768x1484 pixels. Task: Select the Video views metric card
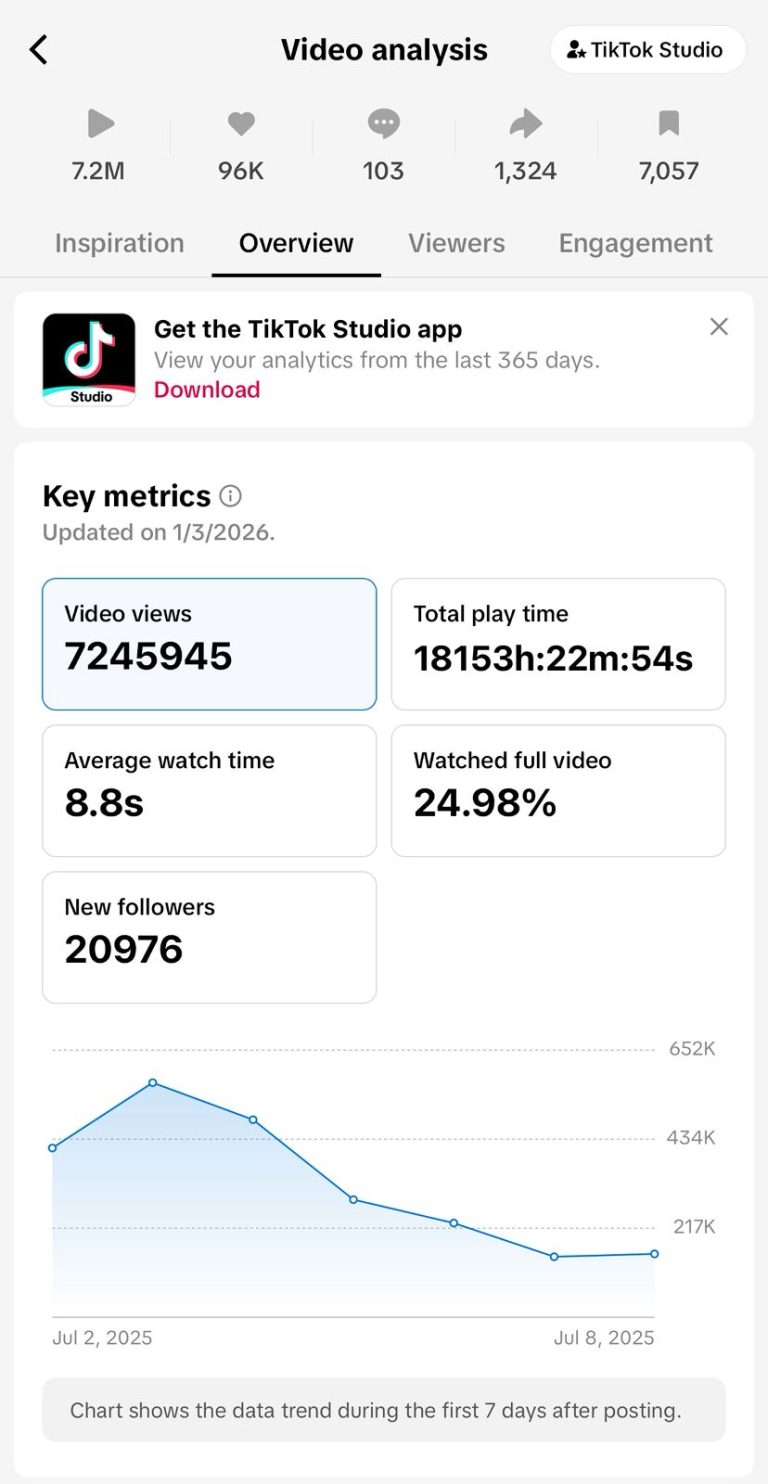tap(209, 644)
